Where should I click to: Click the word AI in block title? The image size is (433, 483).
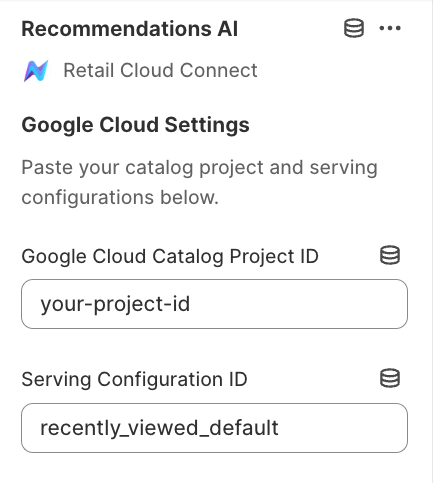(x=228, y=29)
